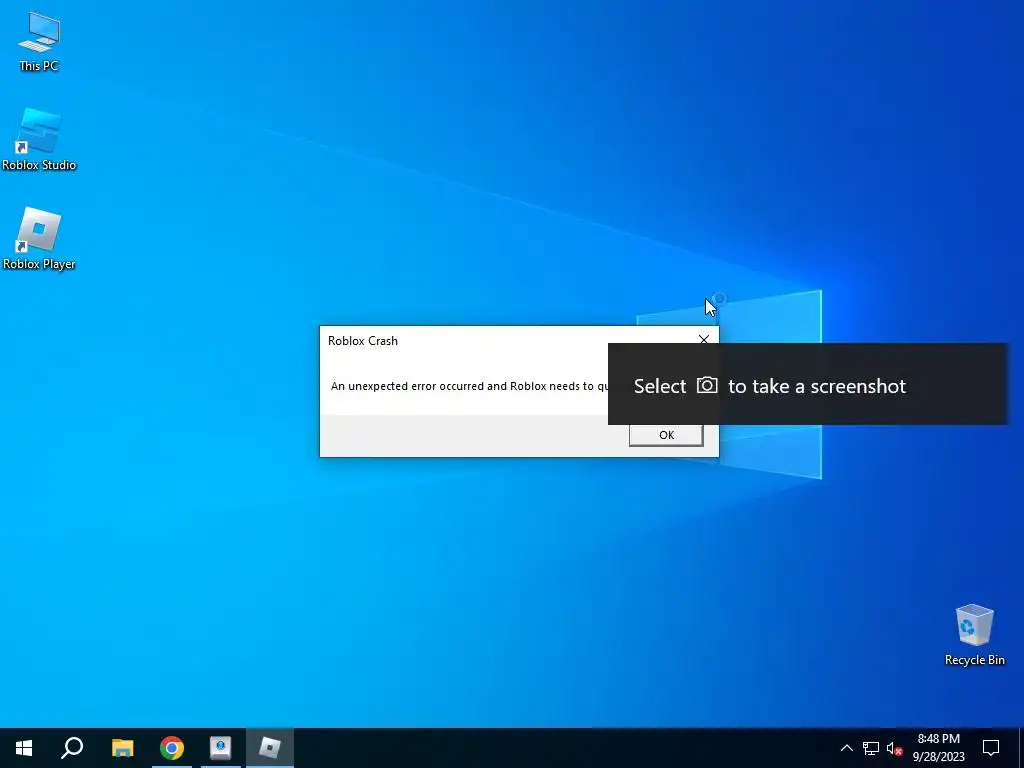Open the pinned app beside Chrome
Image resolution: width=1024 pixels, height=768 pixels.
point(221,748)
